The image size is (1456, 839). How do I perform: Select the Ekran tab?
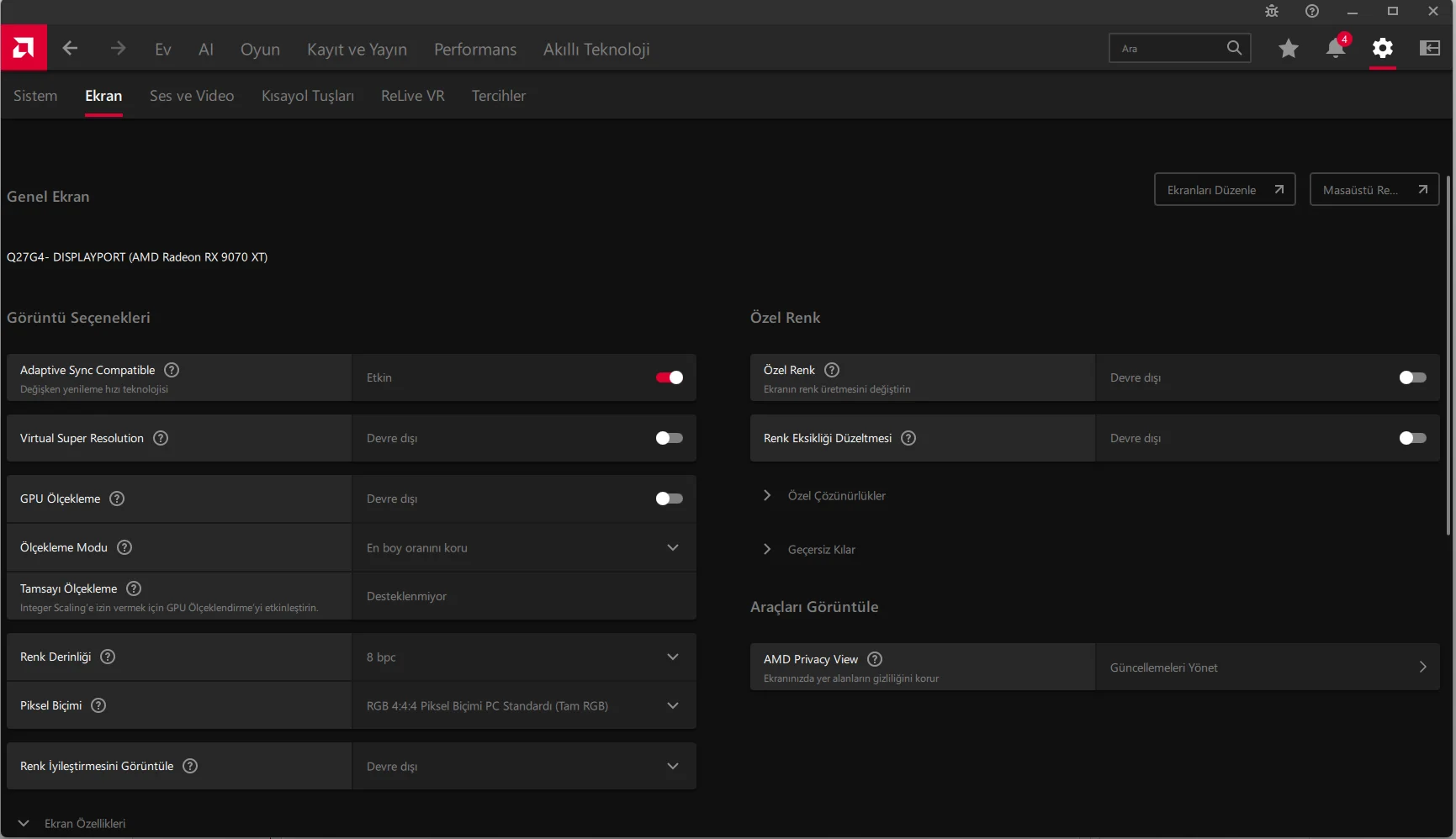click(103, 96)
